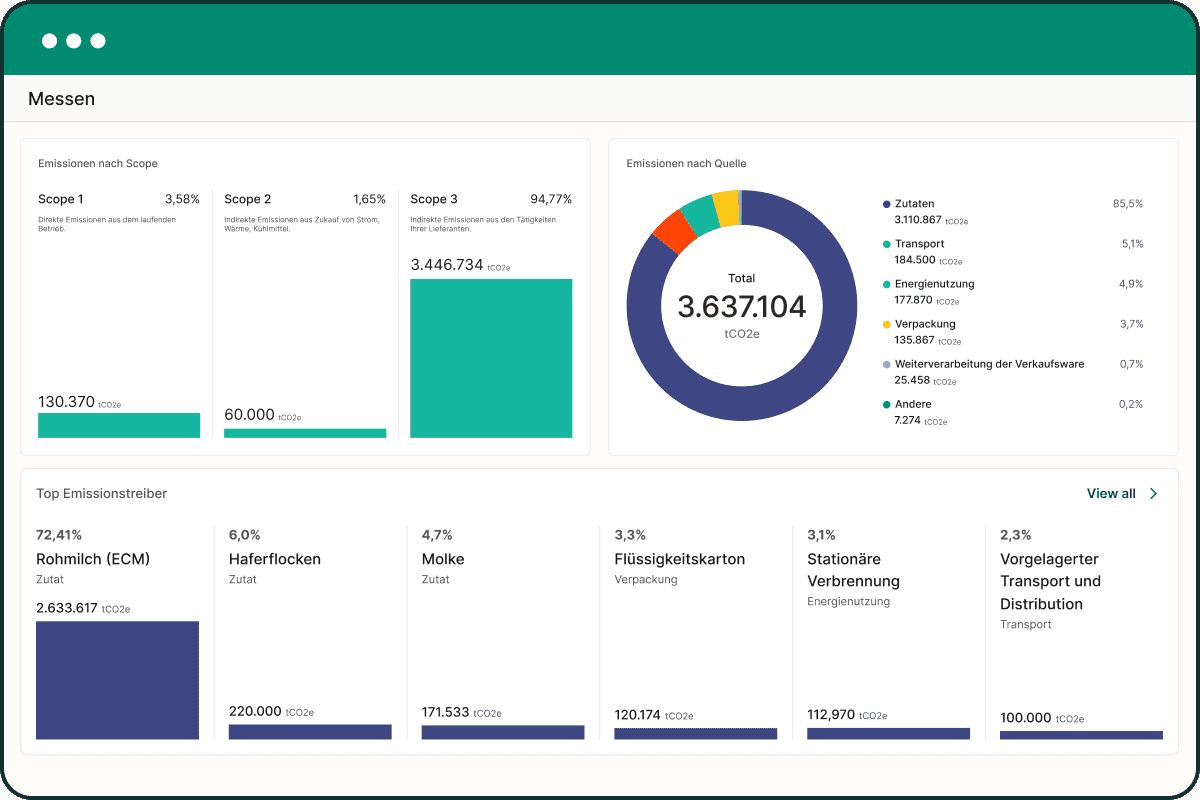Screen dimensions: 1200x800
Task: Click the 171.533 Molke value
Action: coord(446,712)
